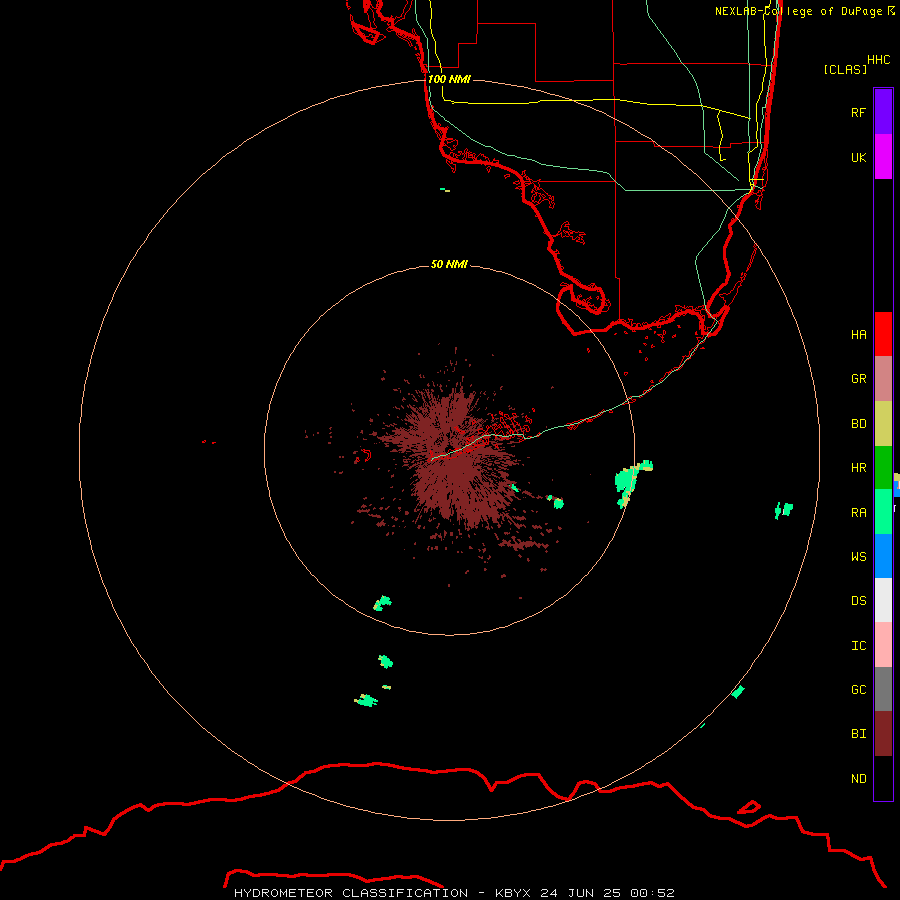Viewport: 900px width, 900px height.
Task: Click the [CLAS] units label
Action: click(845, 69)
